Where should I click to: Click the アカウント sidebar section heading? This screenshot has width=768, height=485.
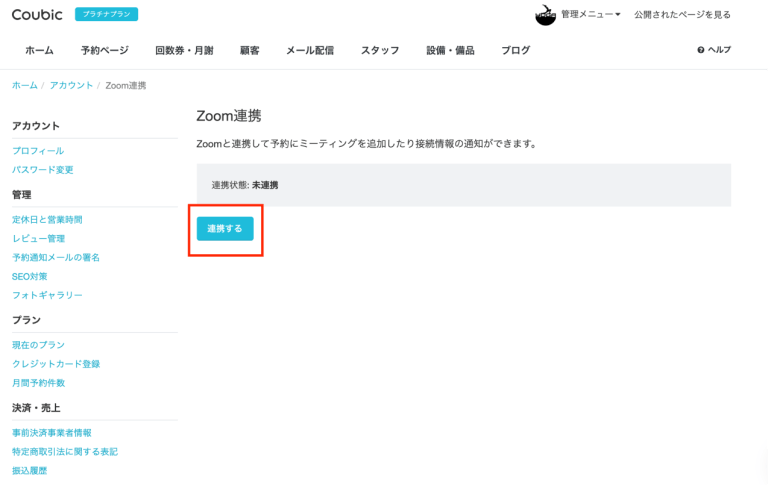tap(36, 126)
